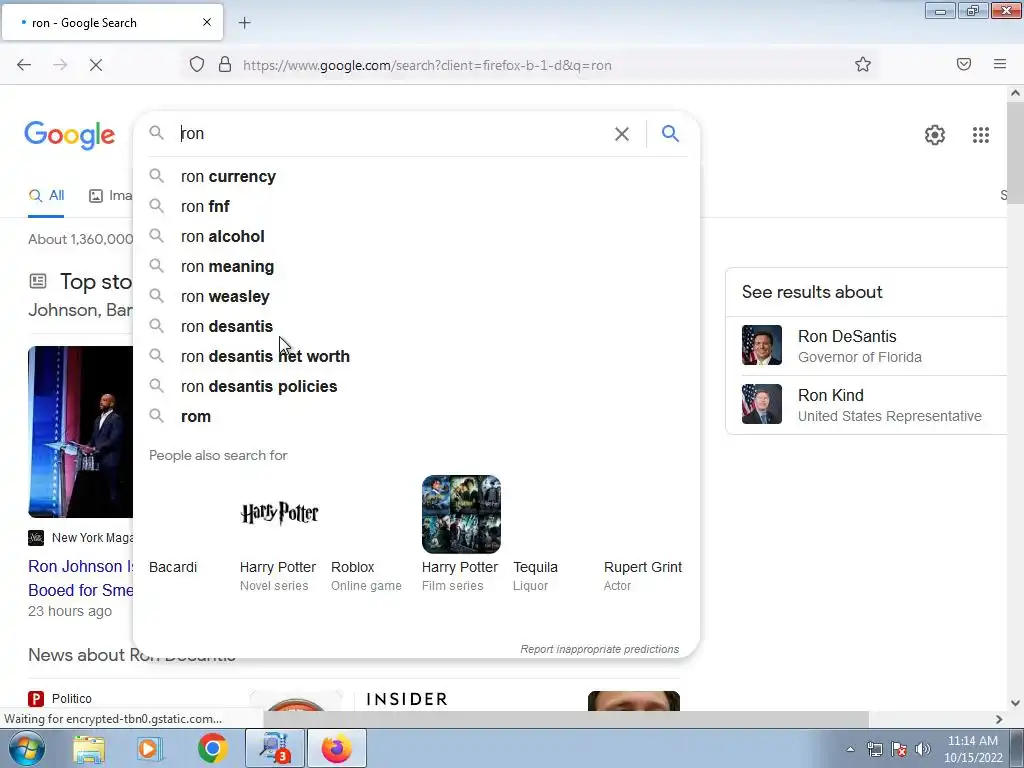Click the address bar URL
Image resolution: width=1024 pixels, height=768 pixels.
tap(427, 65)
